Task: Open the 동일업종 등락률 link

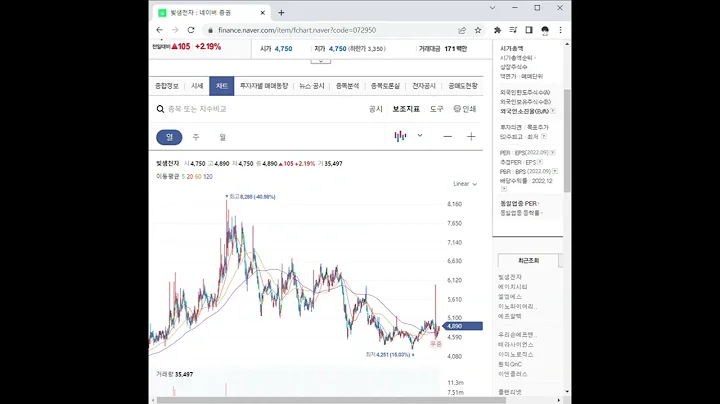Action: pyautogui.click(x=521, y=213)
